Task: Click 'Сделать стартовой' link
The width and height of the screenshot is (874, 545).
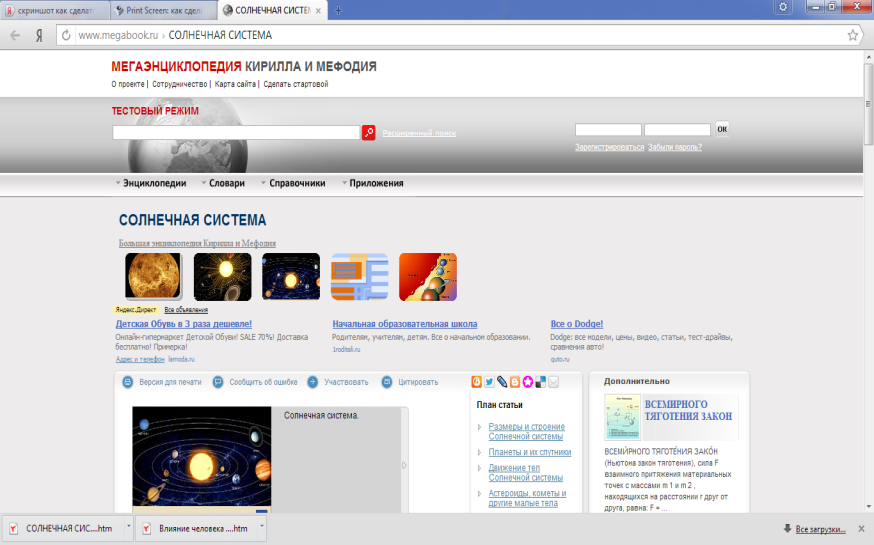Action: [x=295, y=84]
